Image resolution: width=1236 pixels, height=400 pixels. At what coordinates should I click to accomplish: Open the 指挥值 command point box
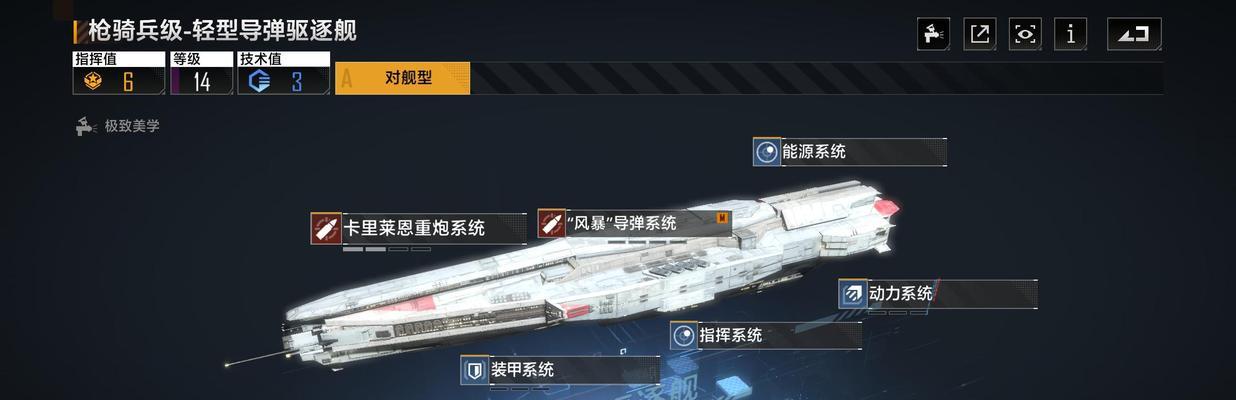click(118, 73)
